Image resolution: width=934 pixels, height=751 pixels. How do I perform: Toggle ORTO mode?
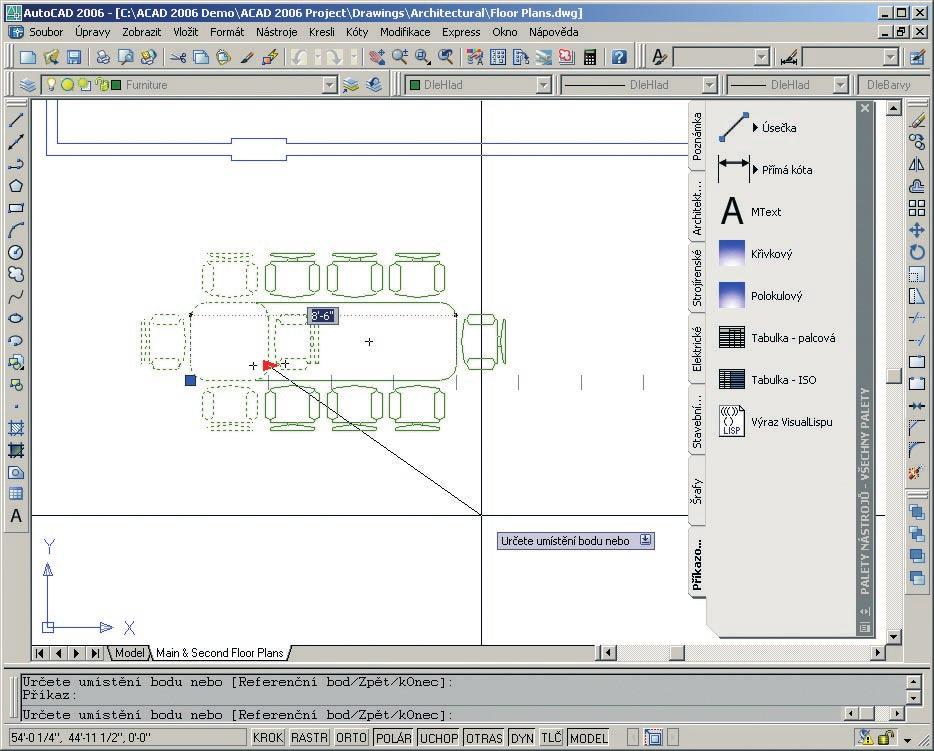[x=351, y=738]
